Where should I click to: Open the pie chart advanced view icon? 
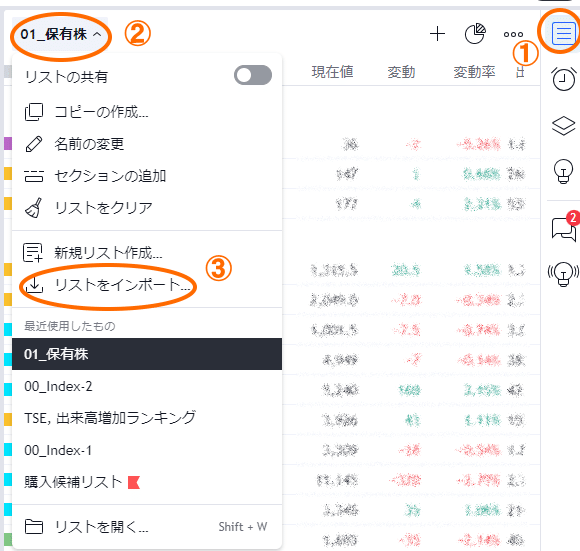pyautogui.click(x=475, y=34)
